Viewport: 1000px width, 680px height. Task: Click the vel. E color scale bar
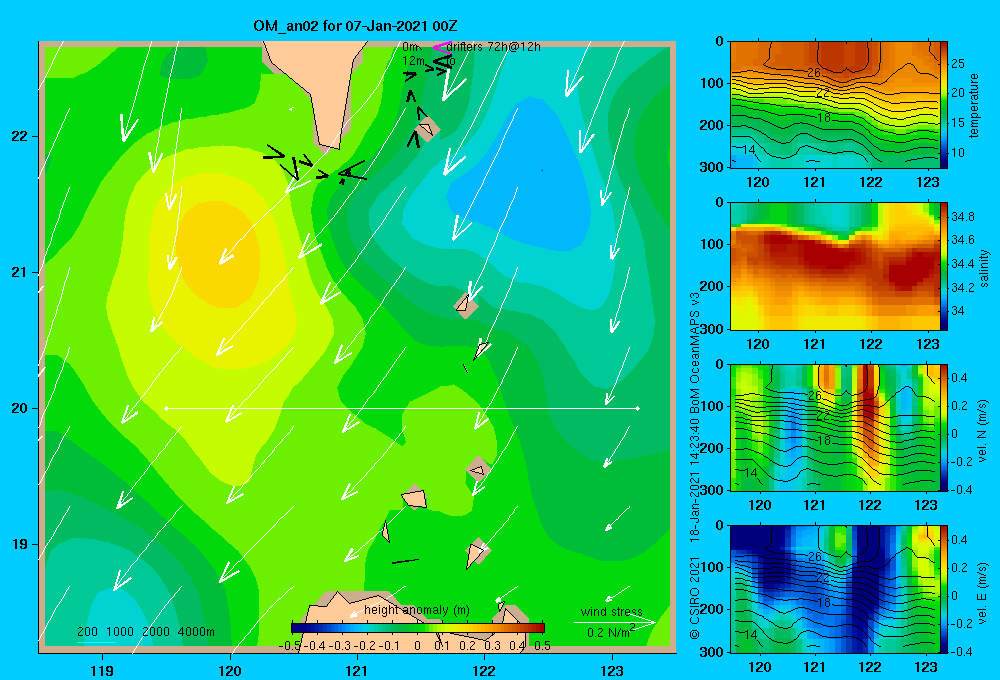tap(944, 589)
